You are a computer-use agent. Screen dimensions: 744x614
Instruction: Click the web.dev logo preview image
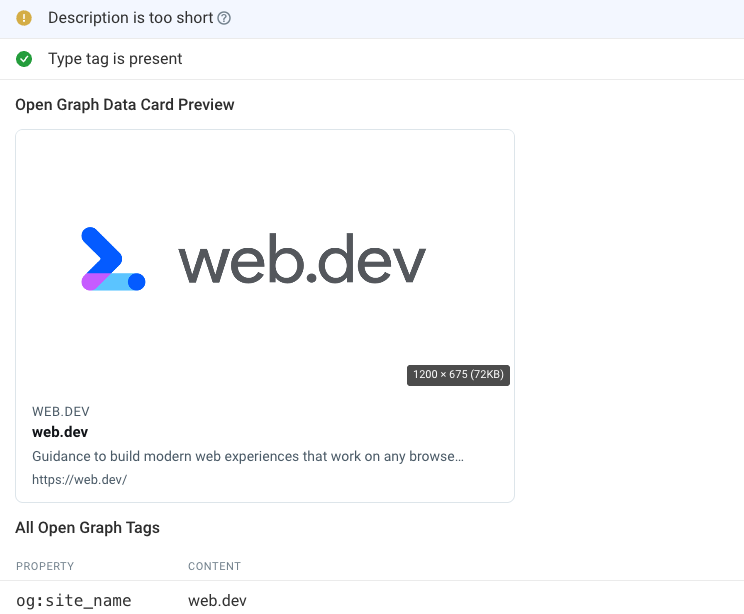(x=265, y=260)
